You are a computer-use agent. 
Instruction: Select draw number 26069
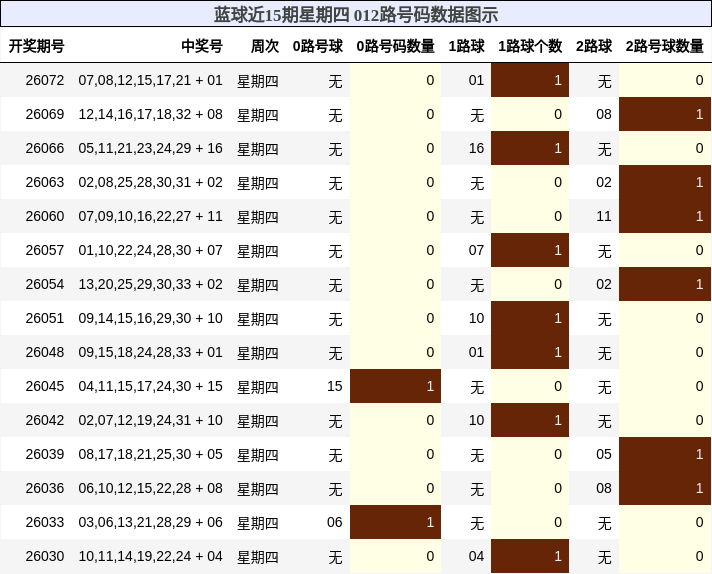click(x=45, y=114)
